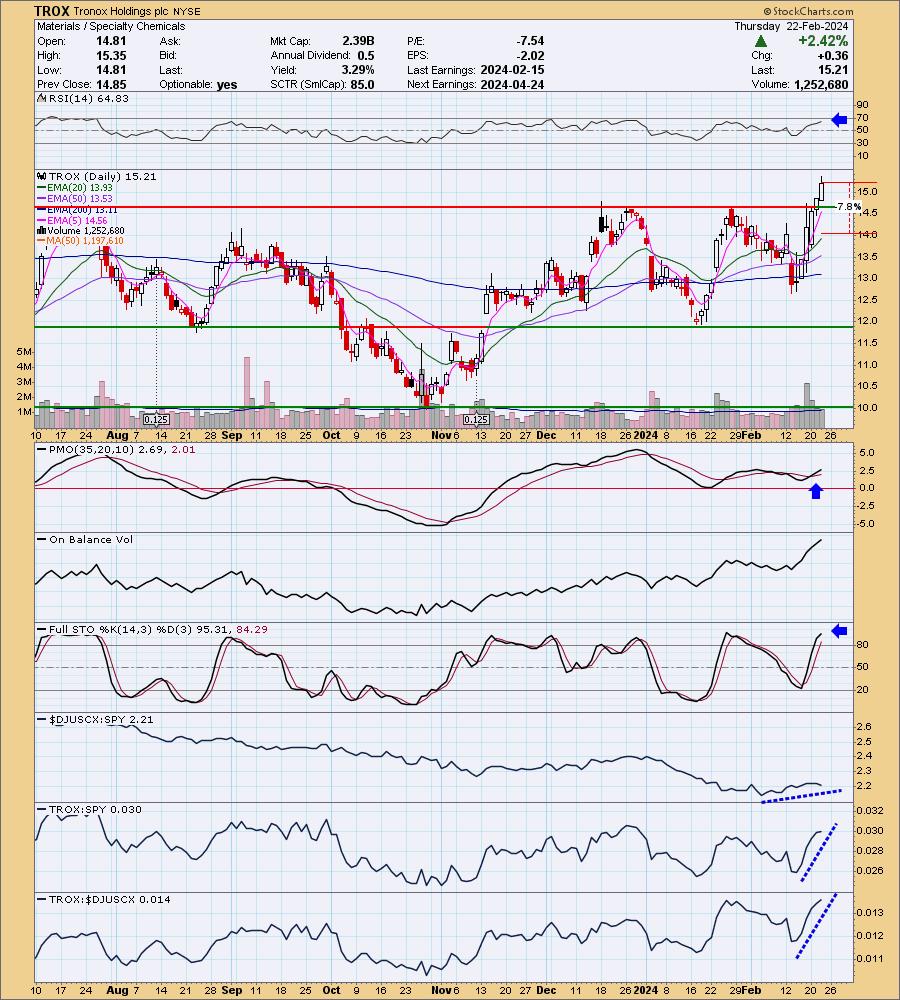The height and width of the screenshot is (1000, 900).
Task: Click the SCTR (SmlCap) value 85.0
Action: click(362, 84)
